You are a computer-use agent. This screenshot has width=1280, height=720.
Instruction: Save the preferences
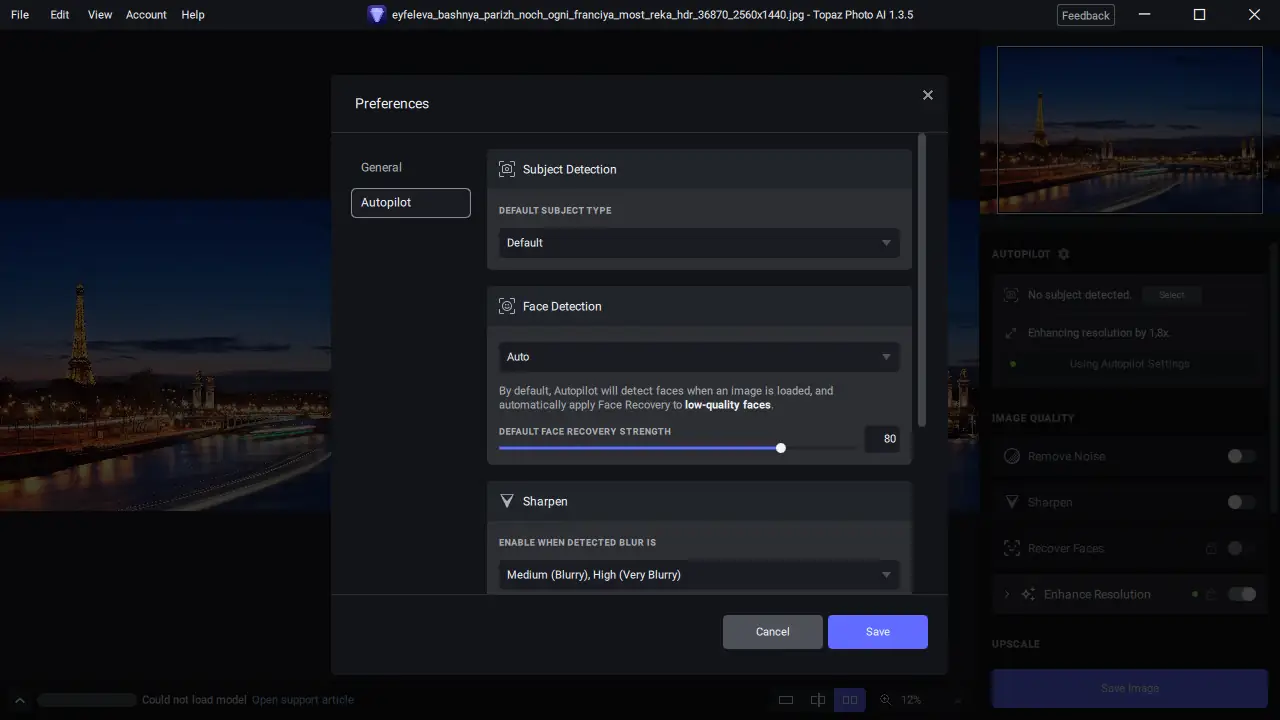pyautogui.click(x=878, y=632)
